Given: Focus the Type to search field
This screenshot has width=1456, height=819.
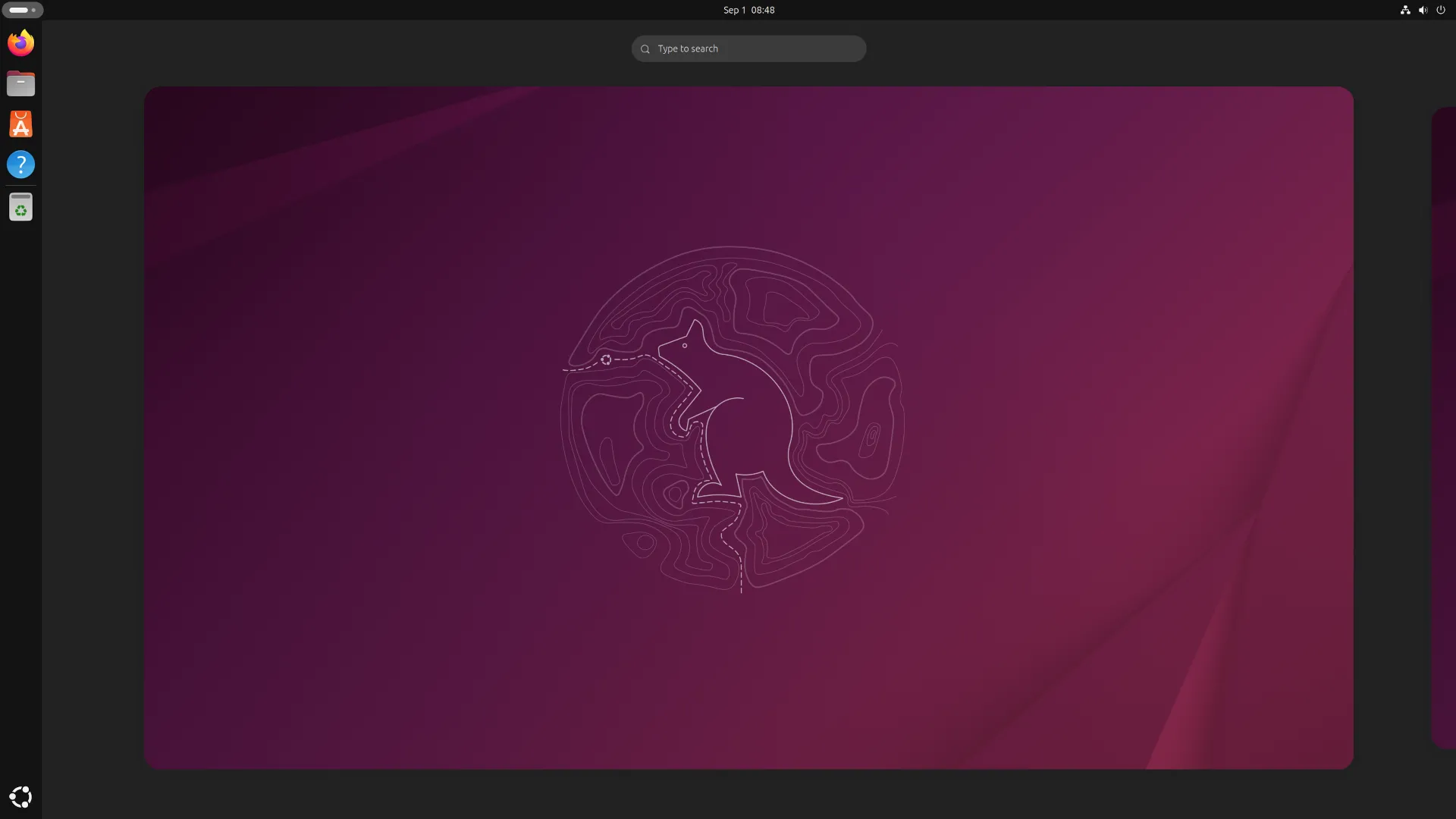Looking at the screenshot, I should [748, 49].
